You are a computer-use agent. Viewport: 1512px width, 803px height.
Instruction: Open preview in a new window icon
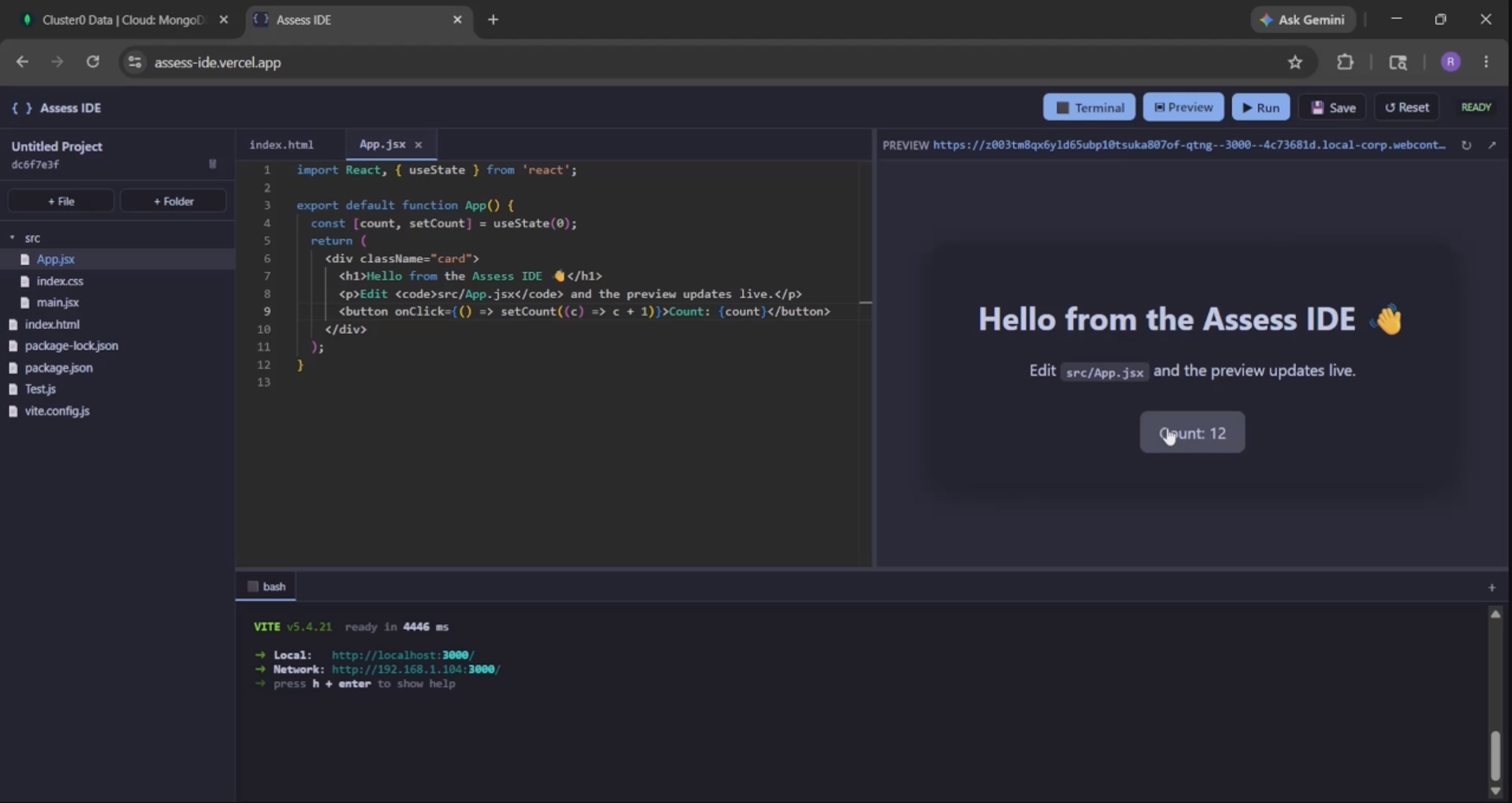click(x=1492, y=145)
